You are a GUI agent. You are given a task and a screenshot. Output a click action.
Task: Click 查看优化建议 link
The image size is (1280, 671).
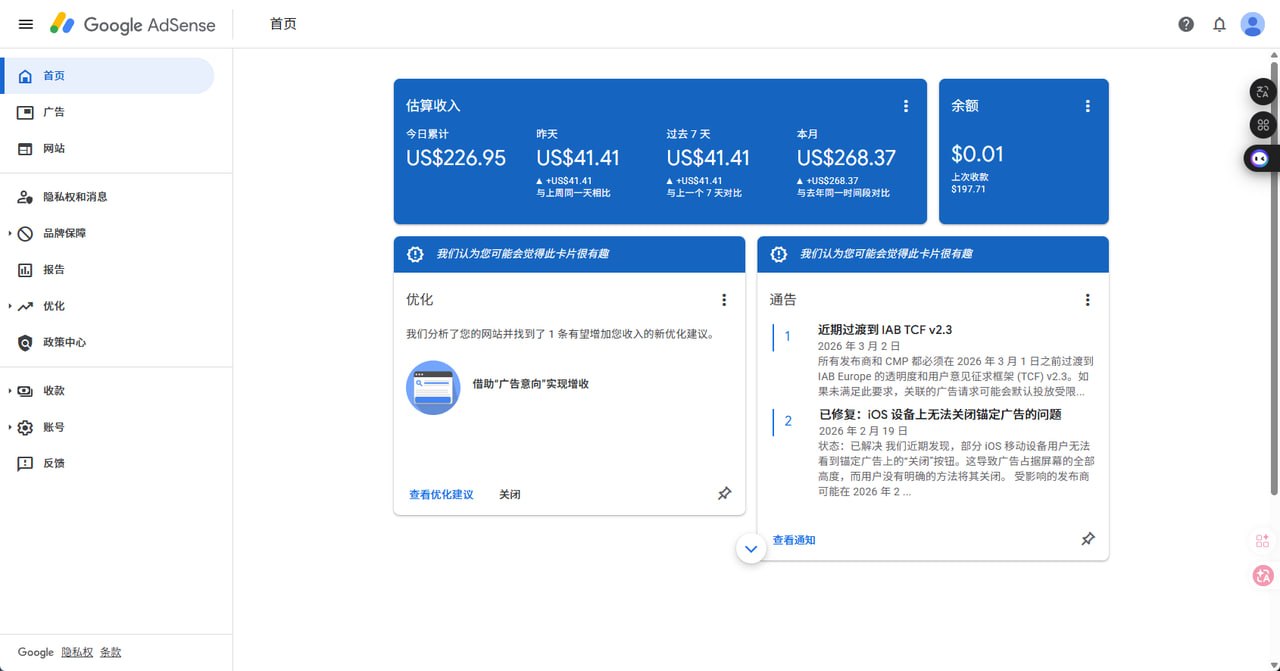coord(441,495)
